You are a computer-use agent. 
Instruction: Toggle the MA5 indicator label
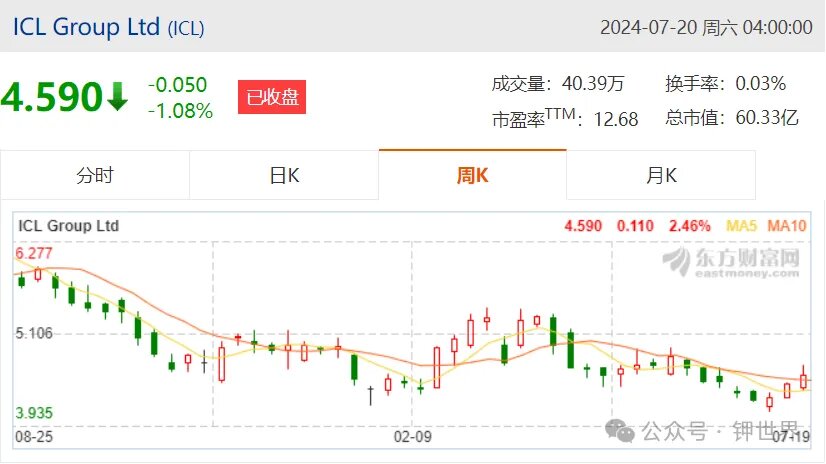click(741, 226)
